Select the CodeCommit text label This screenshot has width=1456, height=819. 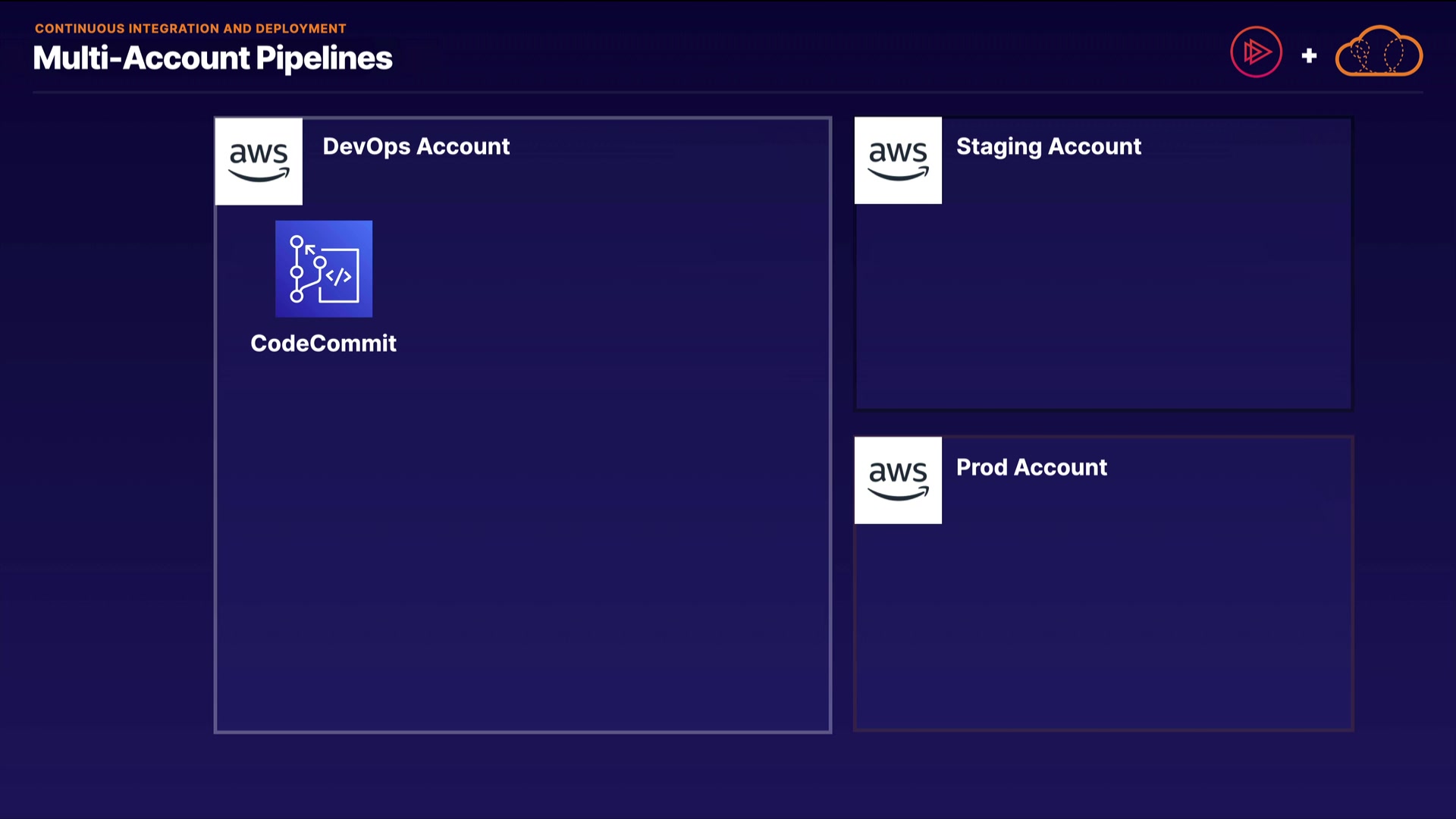click(323, 344)
